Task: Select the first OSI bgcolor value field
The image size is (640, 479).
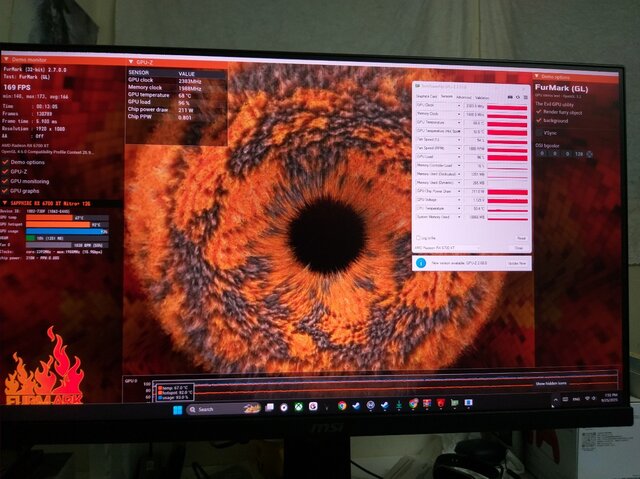Action: pyautogui.click(x=542, y=153)
